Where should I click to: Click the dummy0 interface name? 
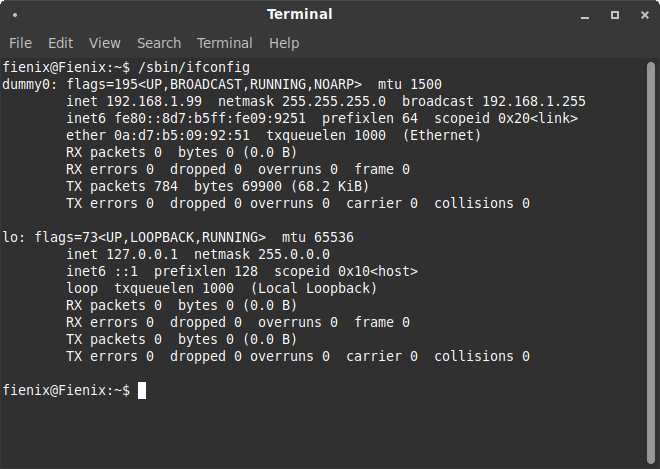(28, 84)
